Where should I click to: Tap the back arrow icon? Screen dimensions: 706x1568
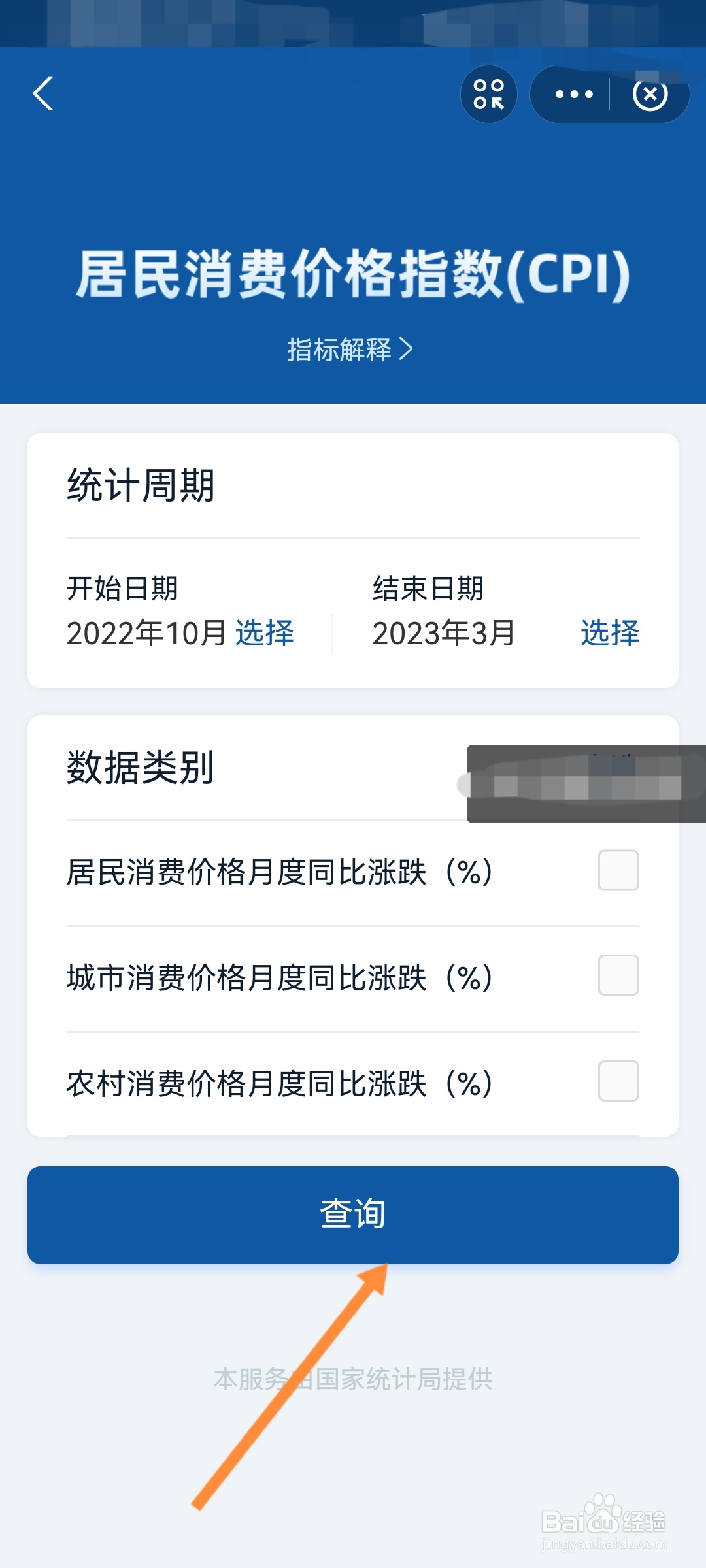pos(43,94)
